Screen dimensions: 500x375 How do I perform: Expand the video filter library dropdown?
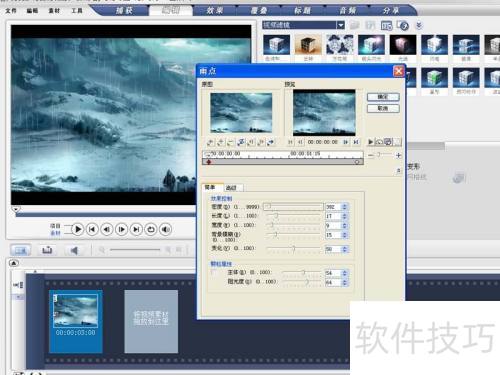[340, 25]
